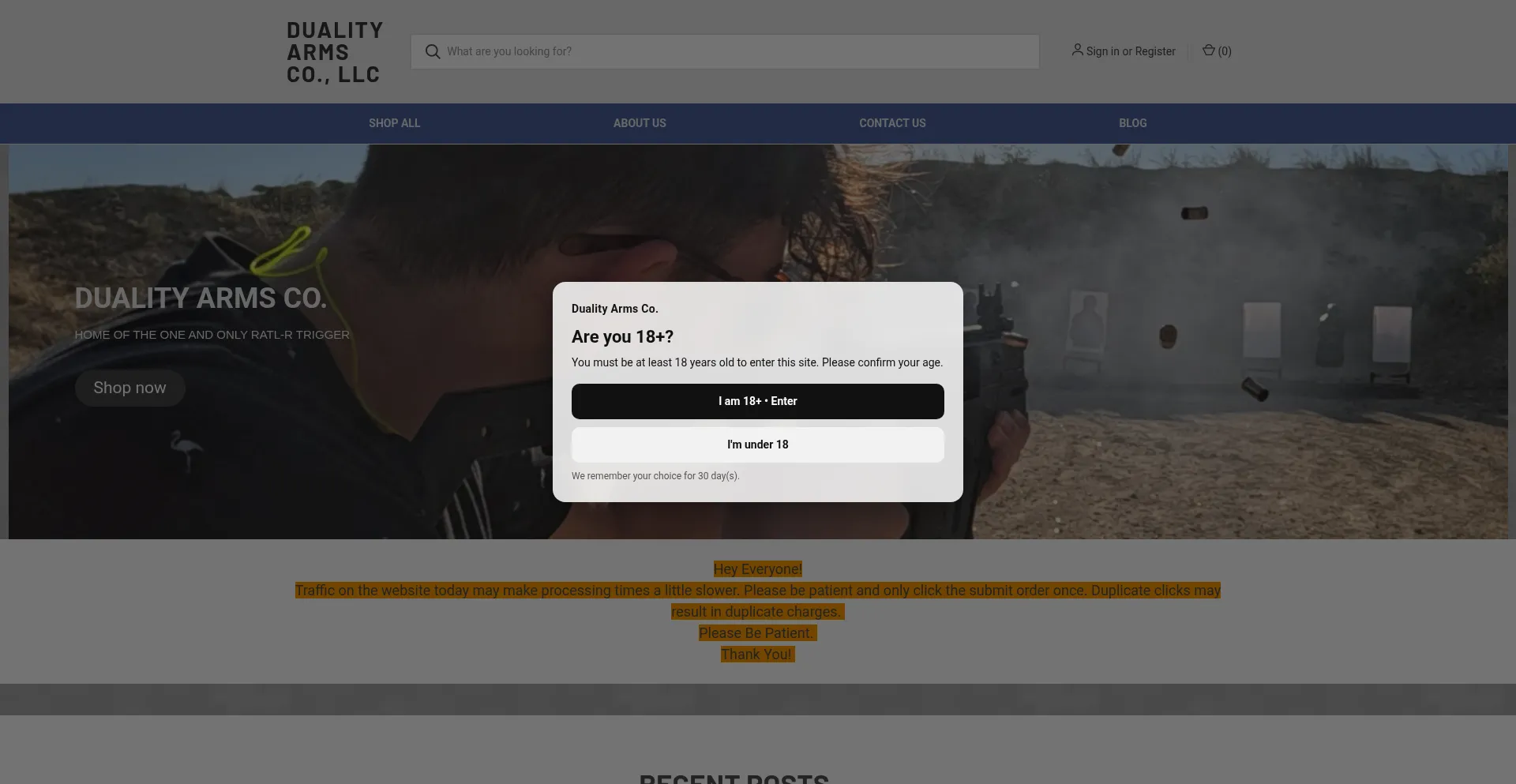Click the cart item count (0)
Image resolution: width=1516 pixels, height=784 pixels.
(x=1225, y=51)
